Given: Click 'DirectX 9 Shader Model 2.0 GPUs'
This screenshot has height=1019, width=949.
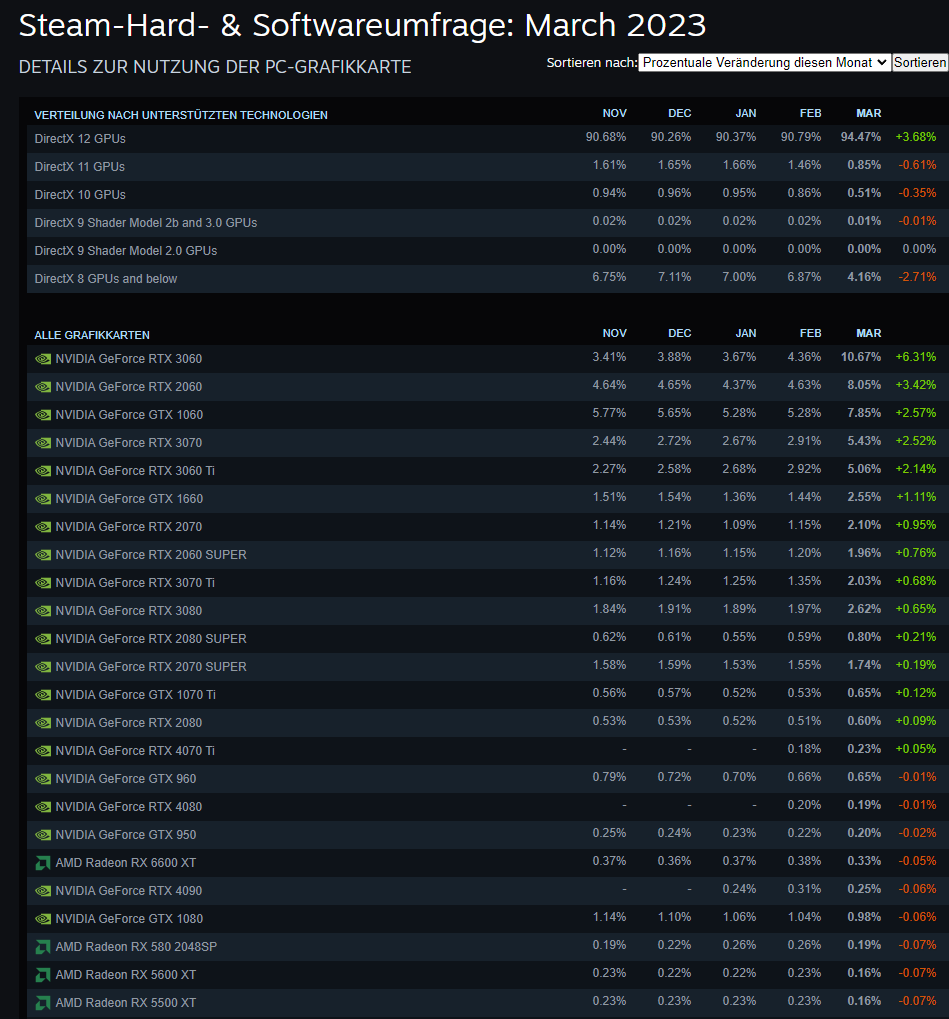Looking at the screenshot, I should (x=125, y=250).
